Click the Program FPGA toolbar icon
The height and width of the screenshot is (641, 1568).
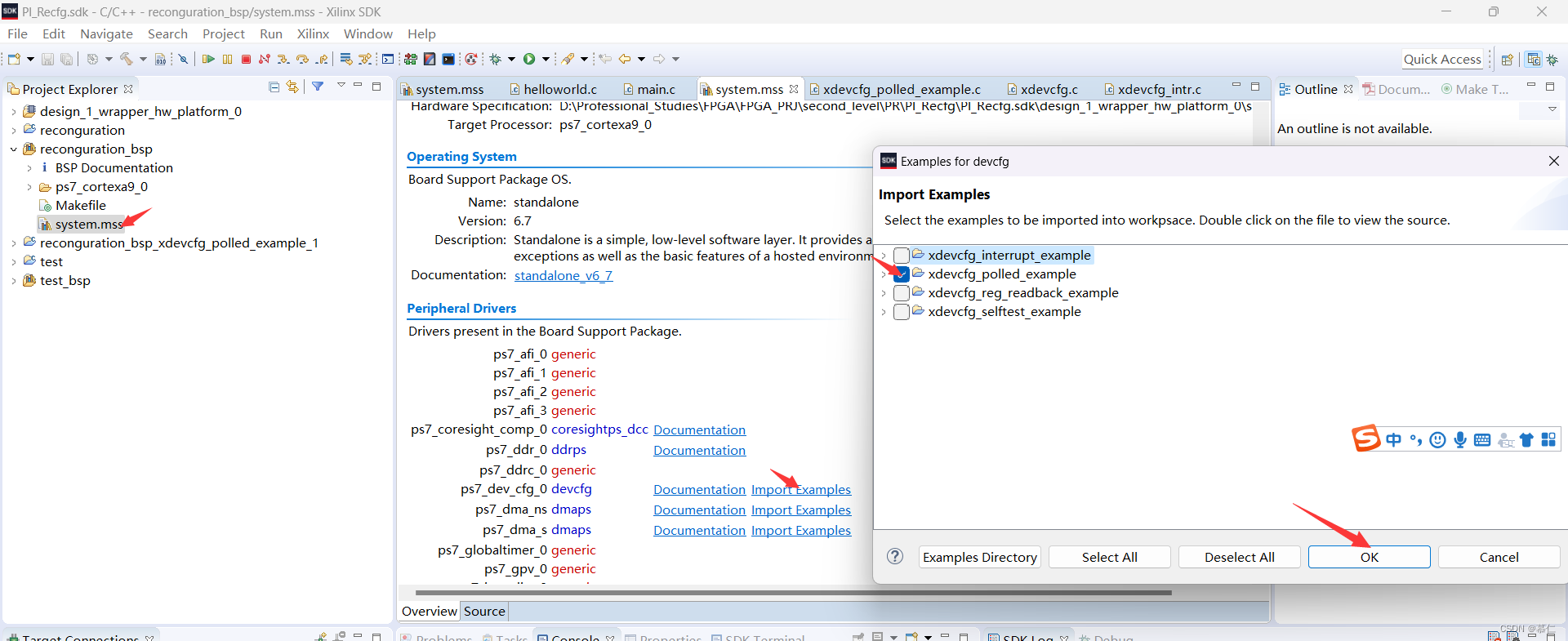pos(410,59)
